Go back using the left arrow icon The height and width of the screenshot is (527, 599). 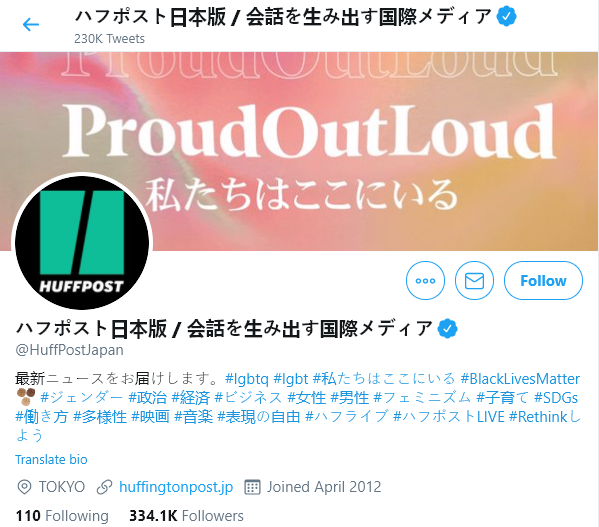[31, 25]
